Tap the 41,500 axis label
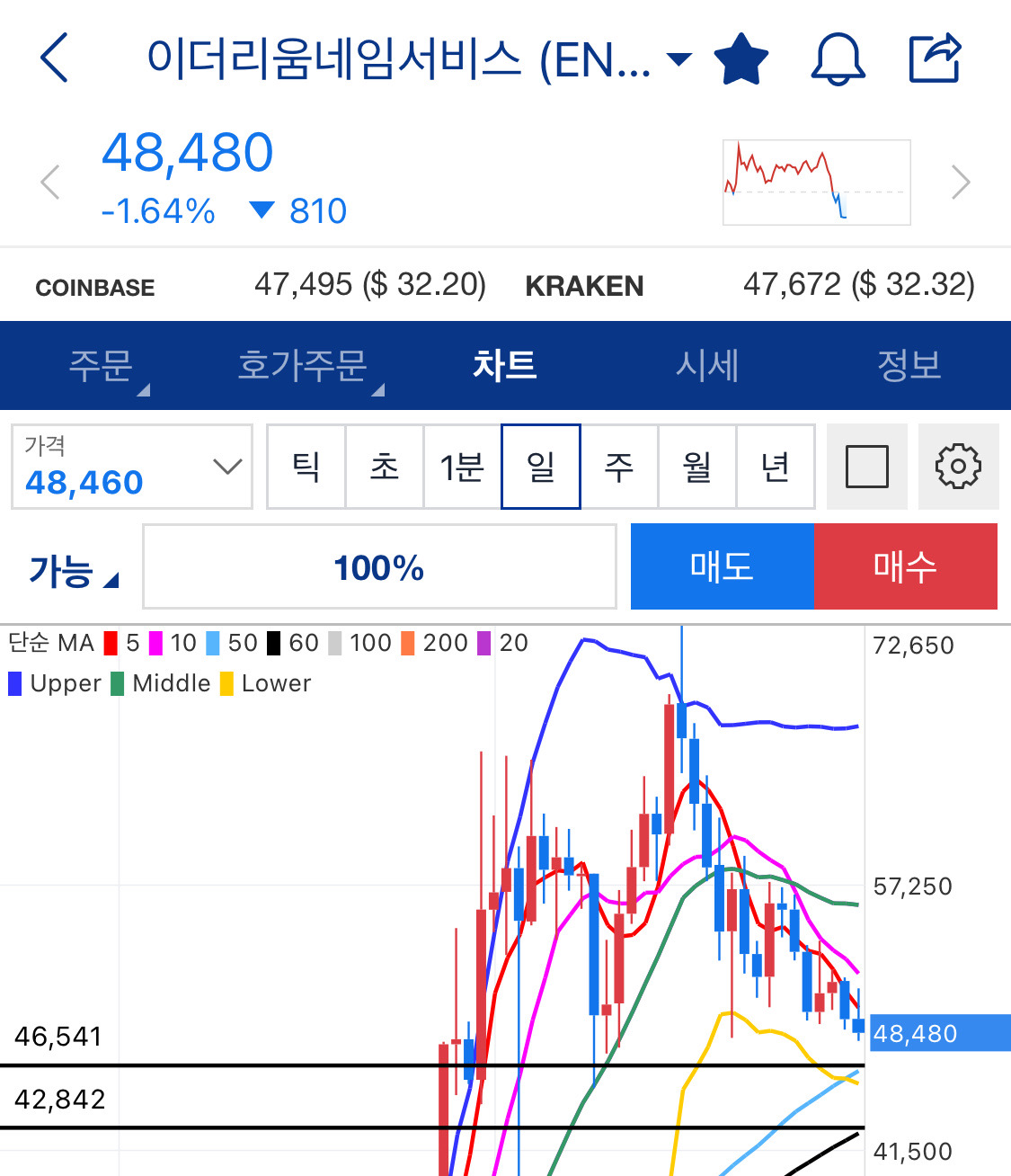Screen dimensions: 1011x1176 click(x=912, y=1152)
